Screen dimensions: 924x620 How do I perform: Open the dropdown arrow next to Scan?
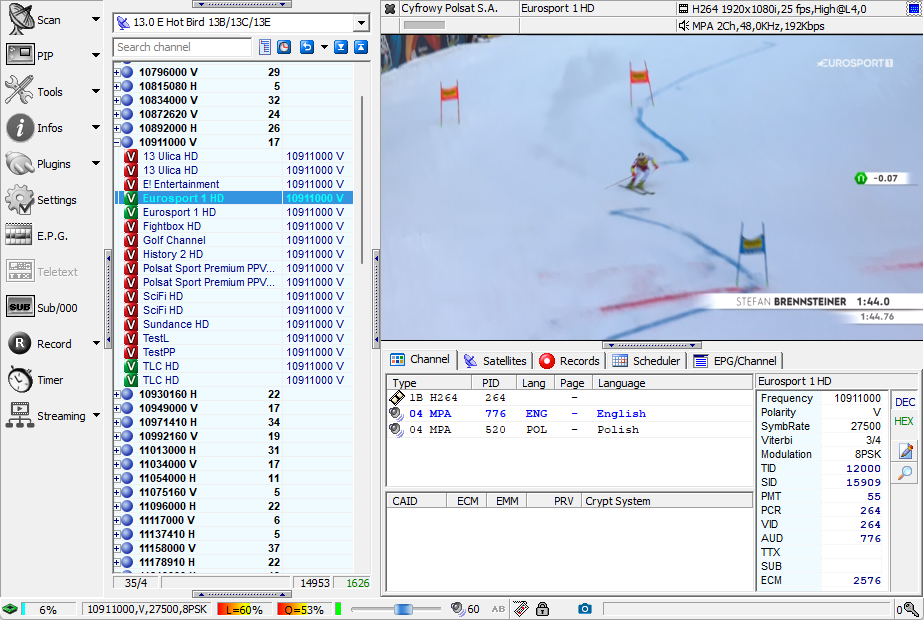96,19
